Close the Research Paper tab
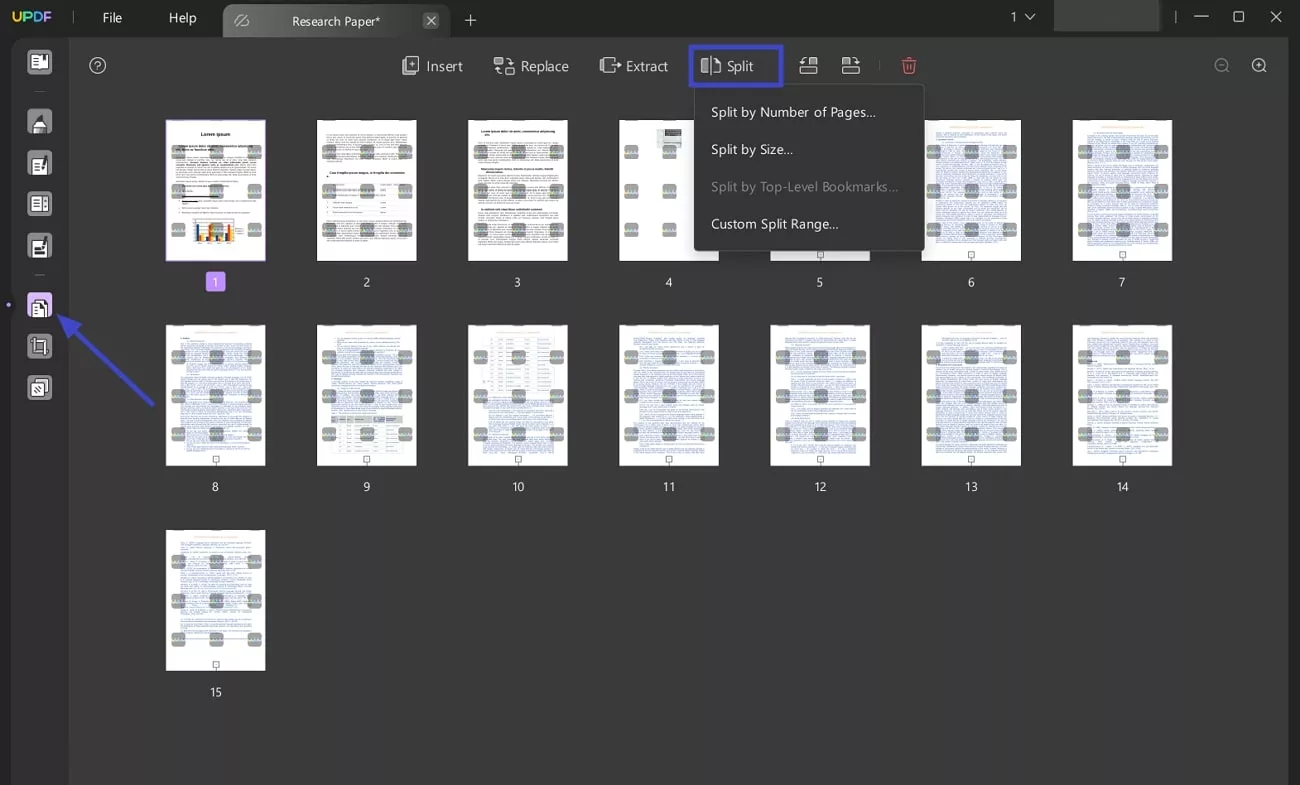This screenshot has width=1300, height=785. tap(431, 20)
